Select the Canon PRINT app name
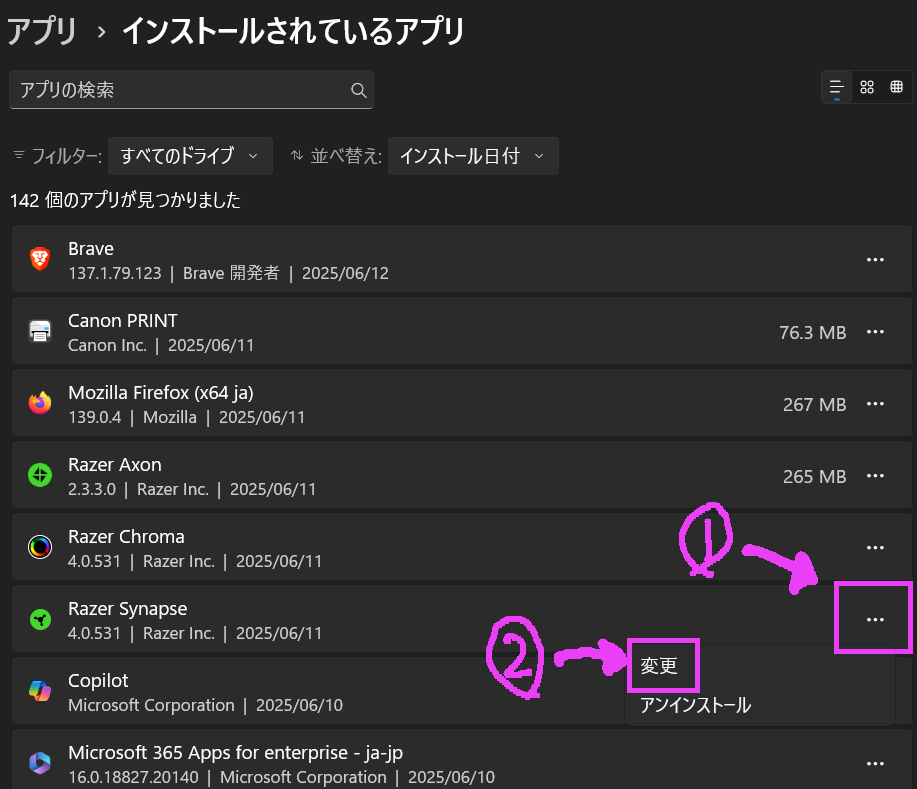Image resolution: width=917 pixels, height=789 pixels. click(x=123, y=321)
